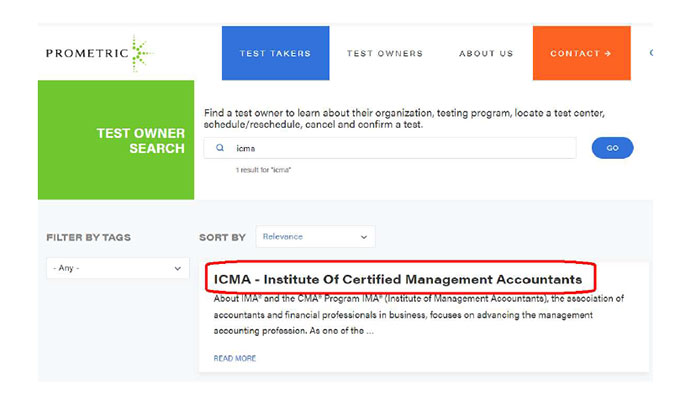Open the ICMA Institute result title link

tap(398, 278)
